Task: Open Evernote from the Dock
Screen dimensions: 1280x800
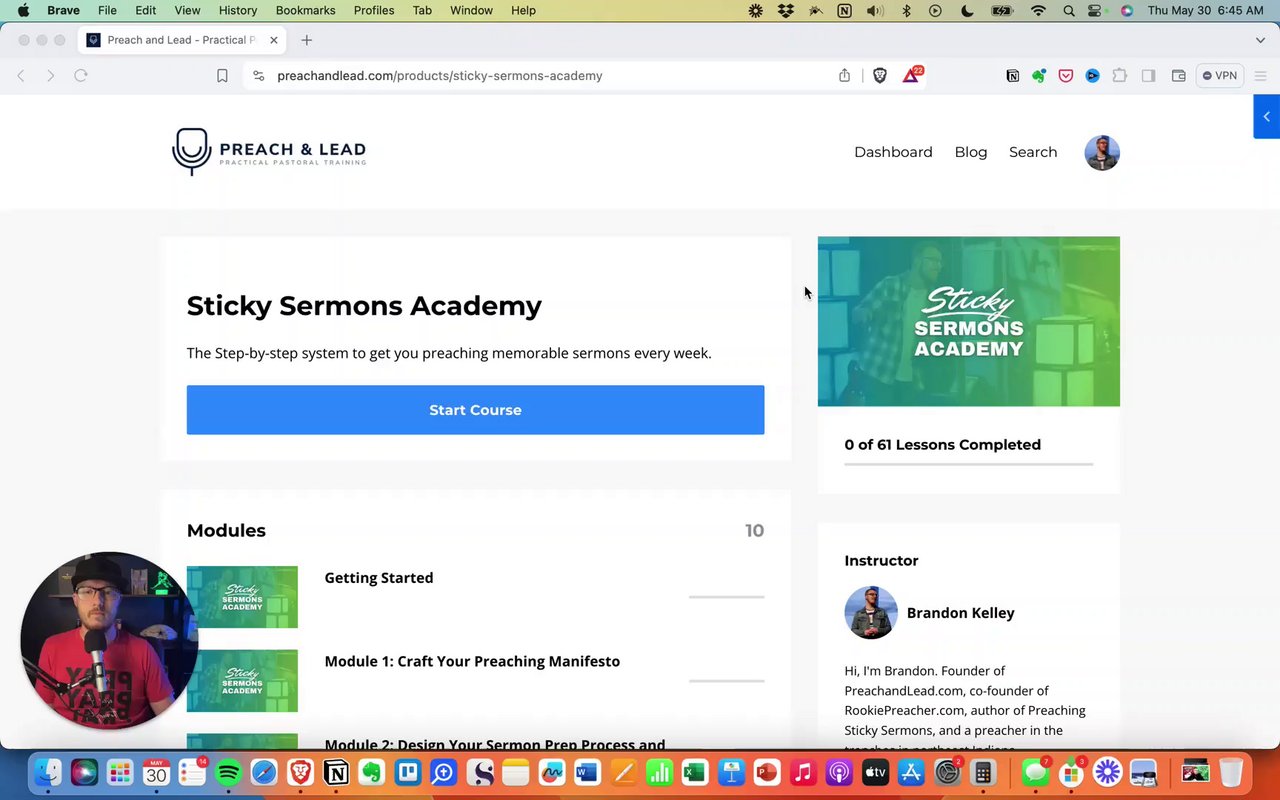Action: pyautogui.click(x=372, y=773)
